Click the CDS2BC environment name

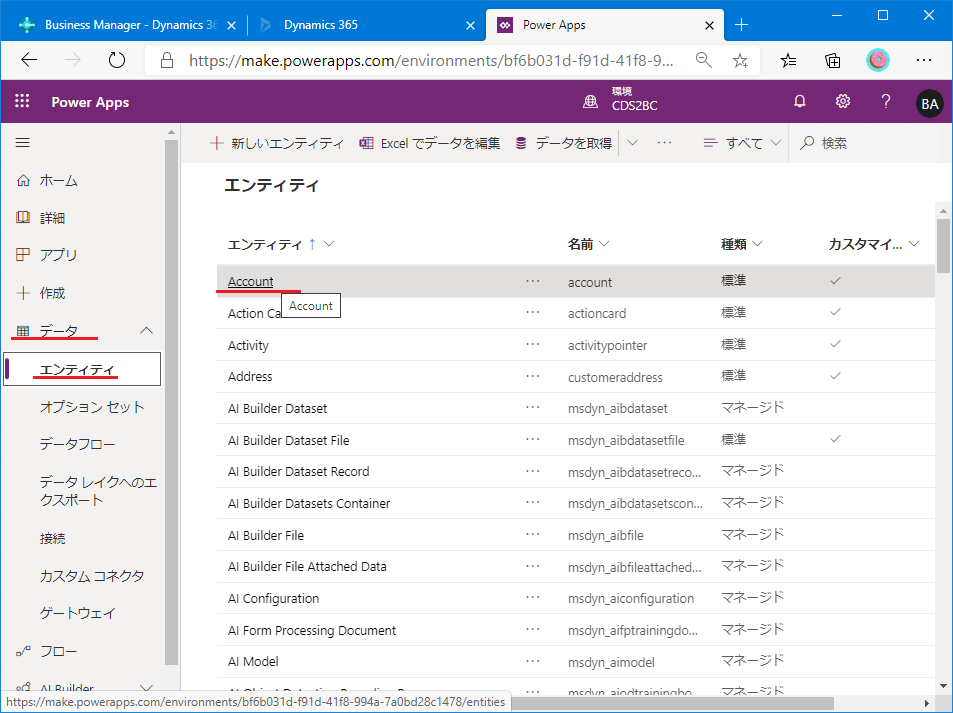pyautogui.click(x=635, y=105)
